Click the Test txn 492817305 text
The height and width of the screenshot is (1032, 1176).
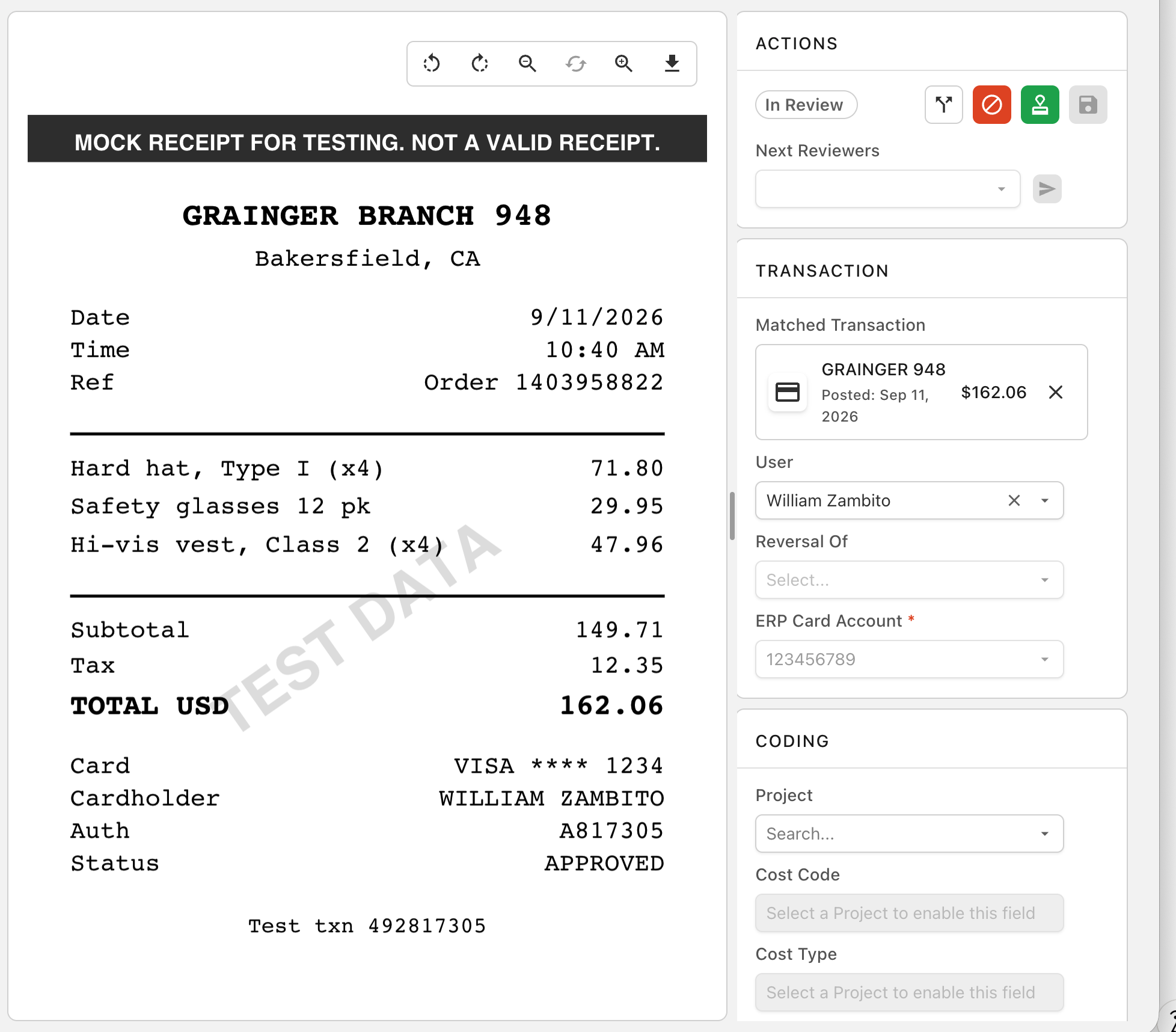tap(367, 926)
